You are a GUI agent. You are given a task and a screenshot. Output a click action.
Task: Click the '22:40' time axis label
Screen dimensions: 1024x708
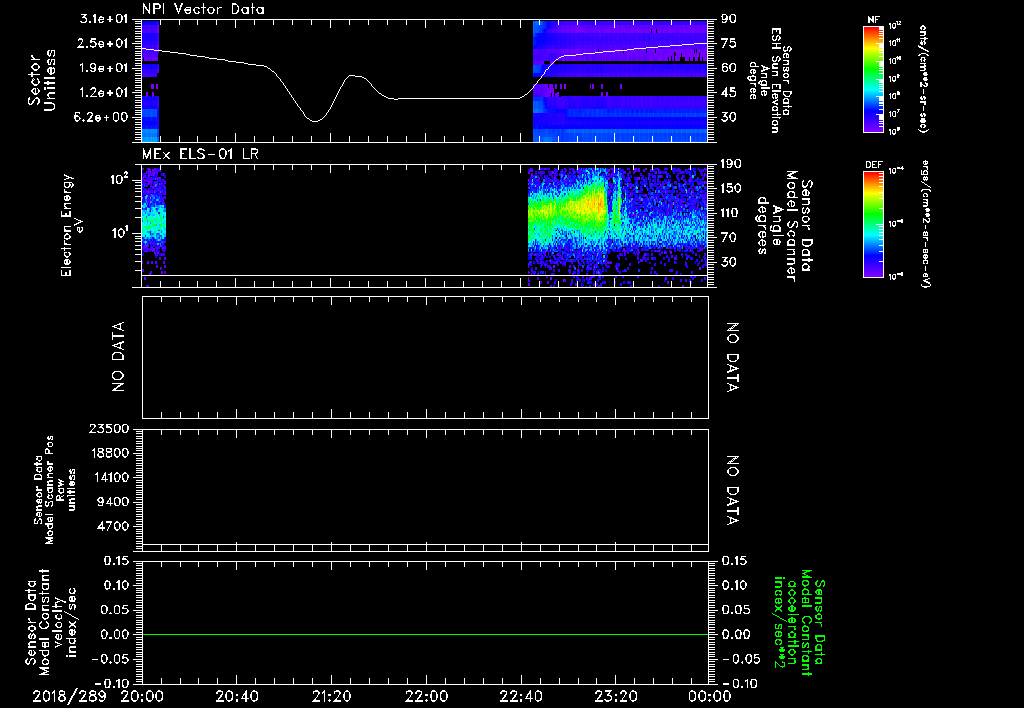tap(520, 696)
